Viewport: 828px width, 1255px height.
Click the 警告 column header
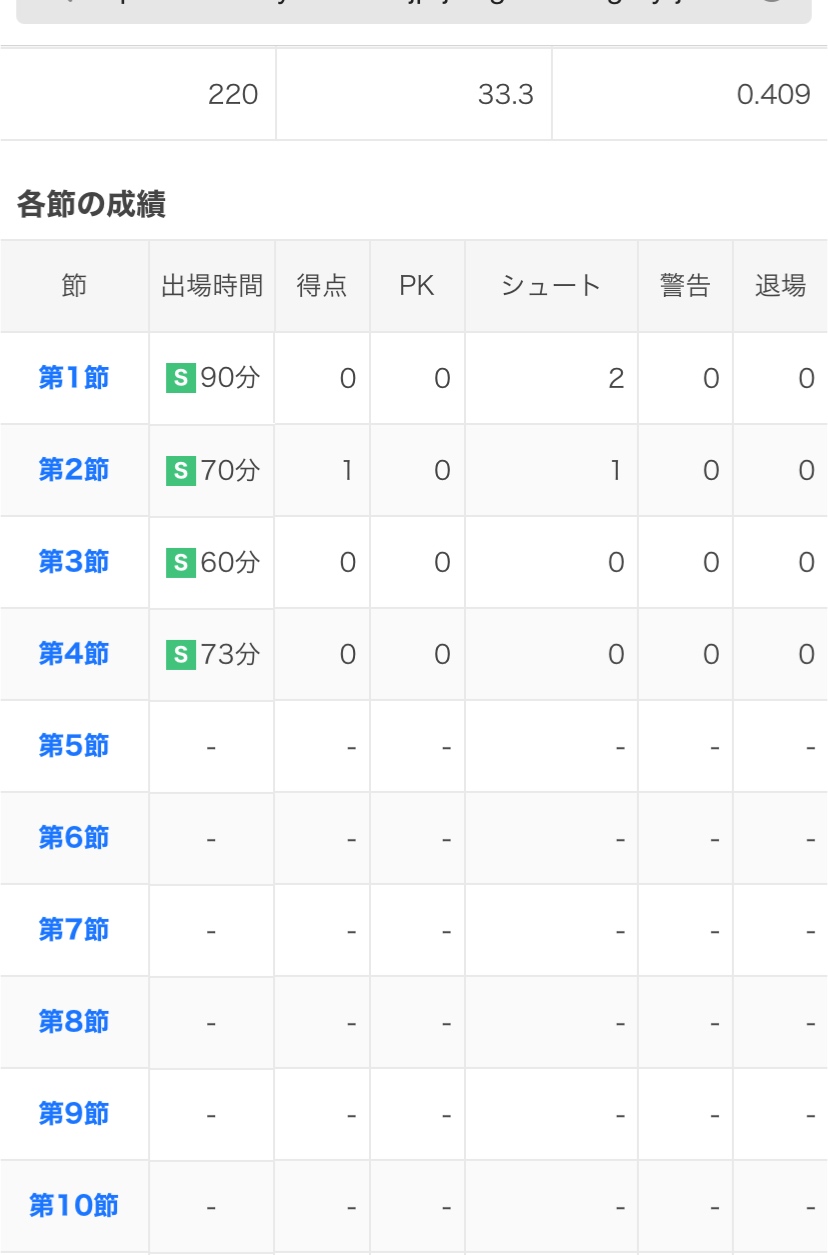(685, 286)
